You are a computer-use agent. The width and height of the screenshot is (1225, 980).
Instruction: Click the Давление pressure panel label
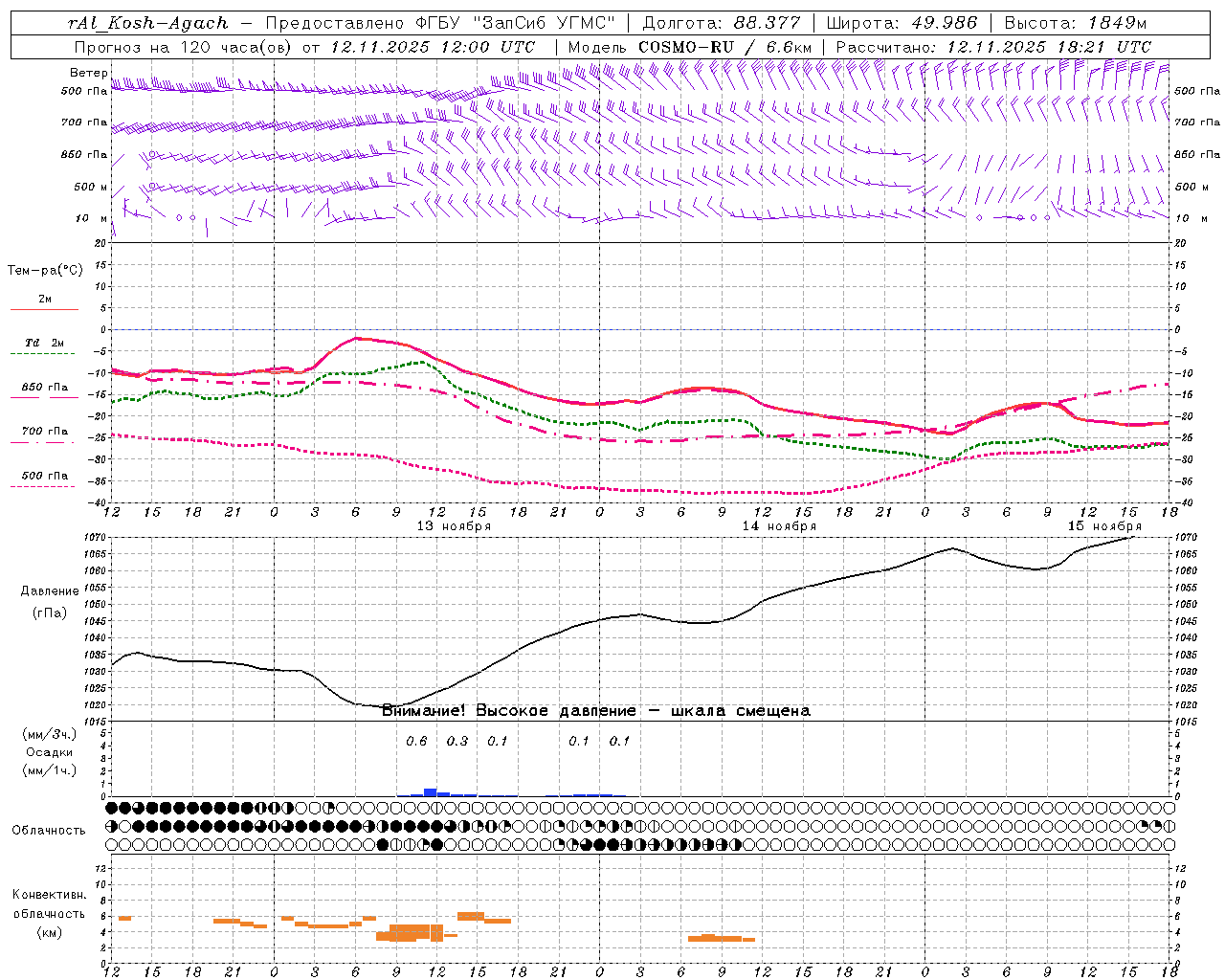[50, 591]
